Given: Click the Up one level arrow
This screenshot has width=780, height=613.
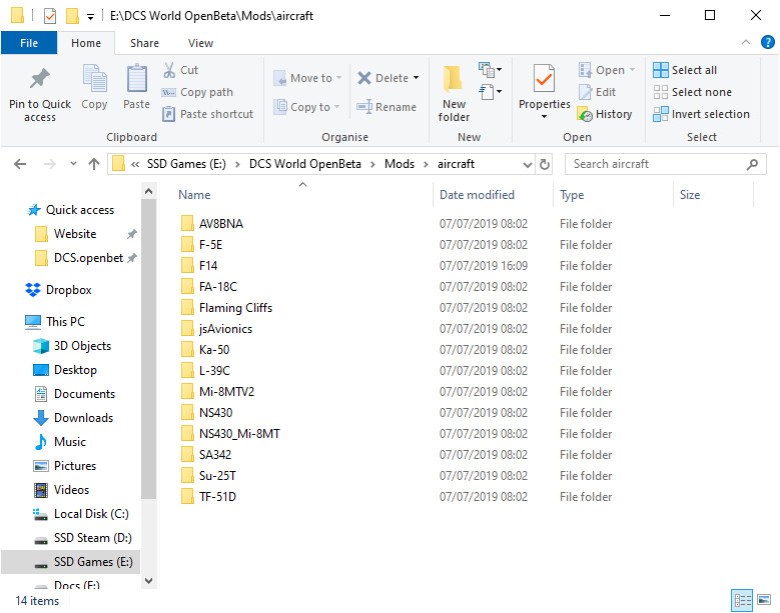Looking at the screenshot, I should click(94, 164).
